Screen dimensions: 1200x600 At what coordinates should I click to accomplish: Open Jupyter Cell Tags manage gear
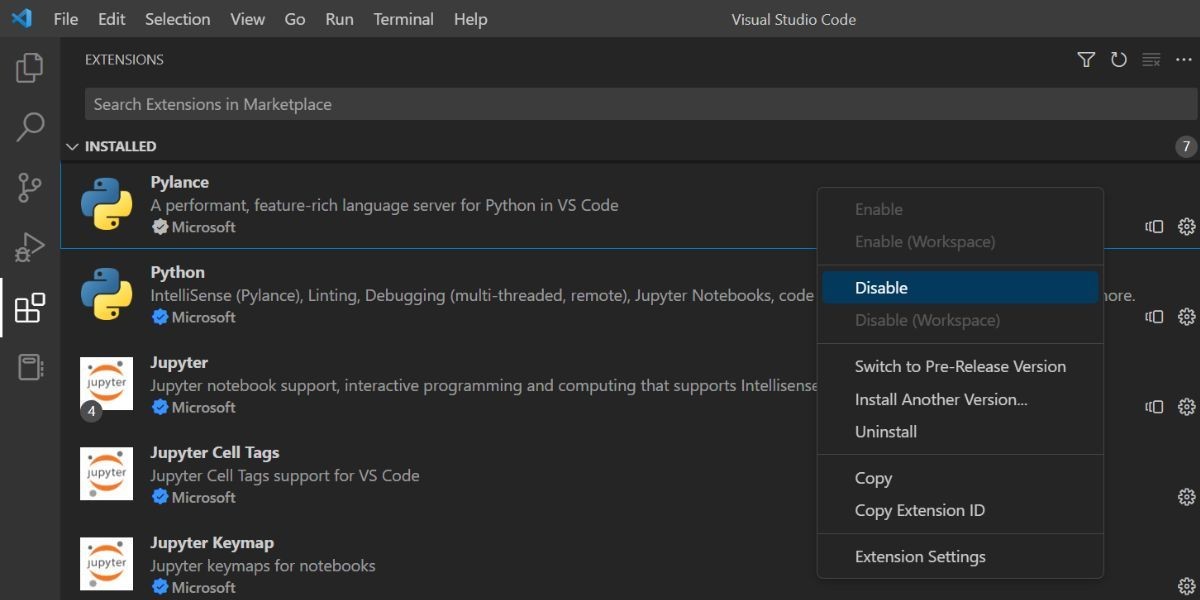pos(1187,497)
